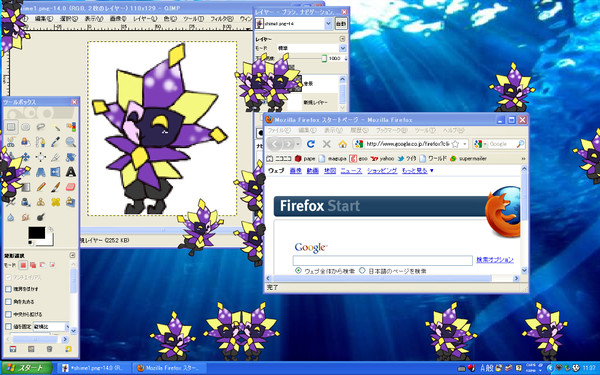Screen dimensions: 600x375
Task: Reset tool options to defaults
Action: point(68,349)
